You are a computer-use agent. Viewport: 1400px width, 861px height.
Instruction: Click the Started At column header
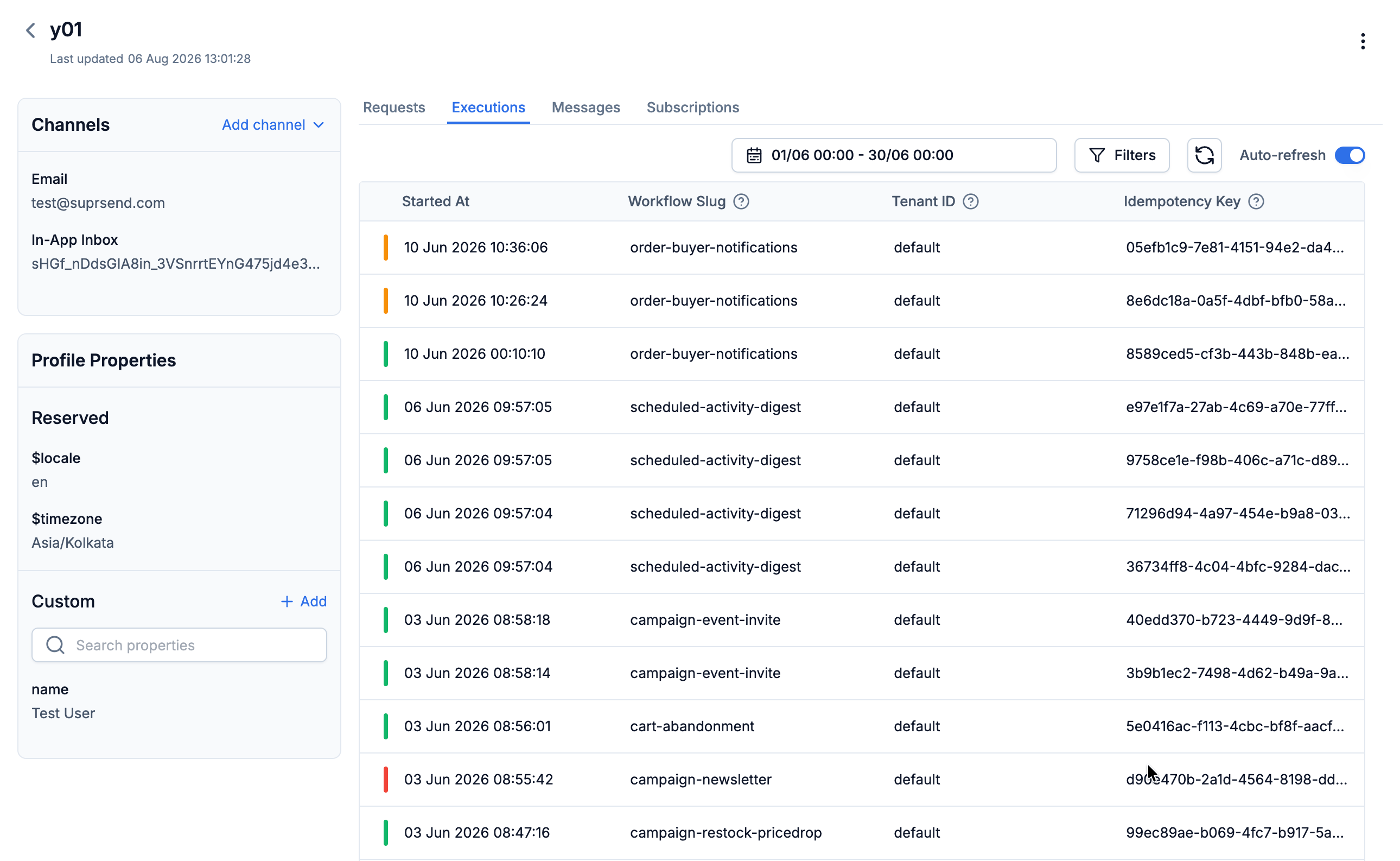[x=435, y=201]
